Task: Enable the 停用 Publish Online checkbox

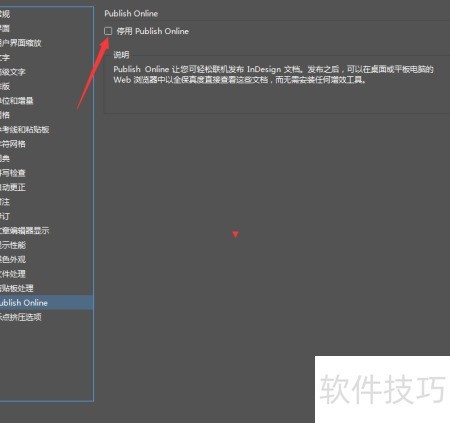Action: 108,31
